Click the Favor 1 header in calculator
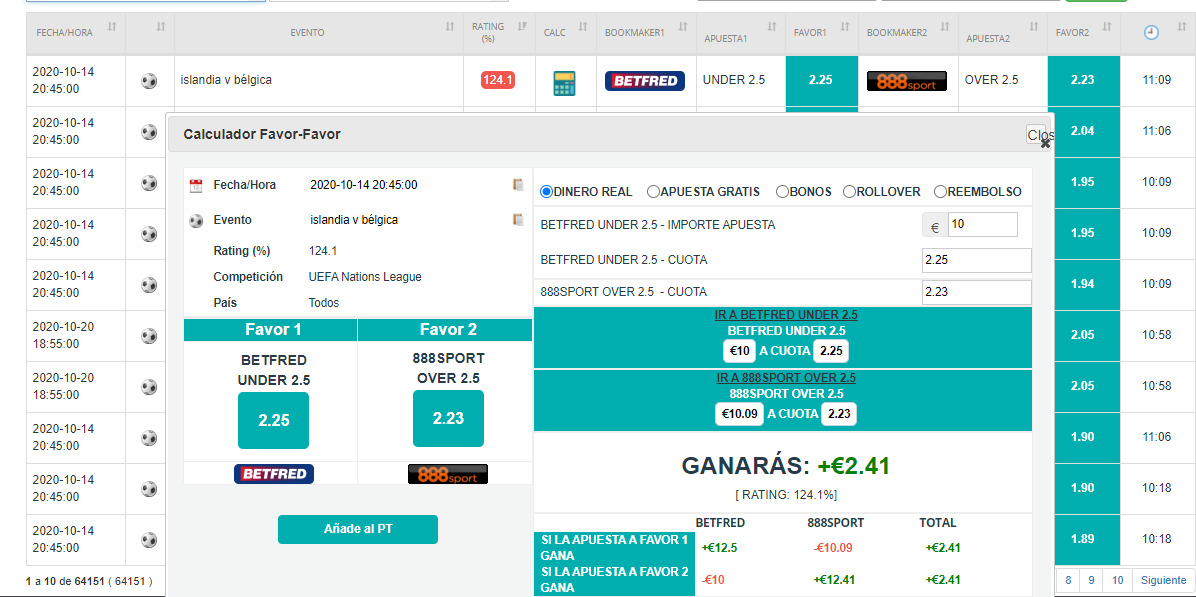1196x597 pixels. tap(271, 330)
